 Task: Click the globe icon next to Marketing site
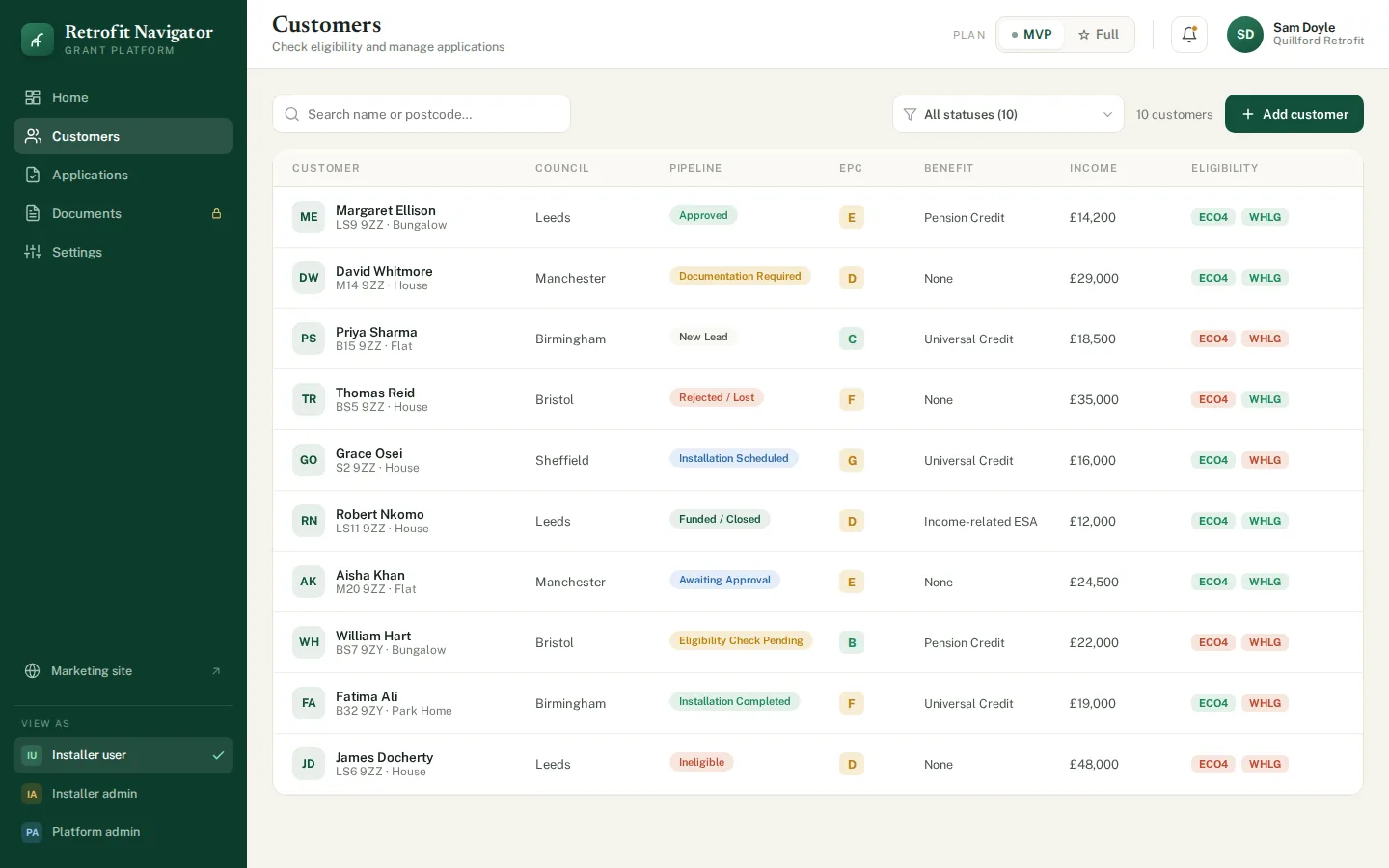coord(33,671)
